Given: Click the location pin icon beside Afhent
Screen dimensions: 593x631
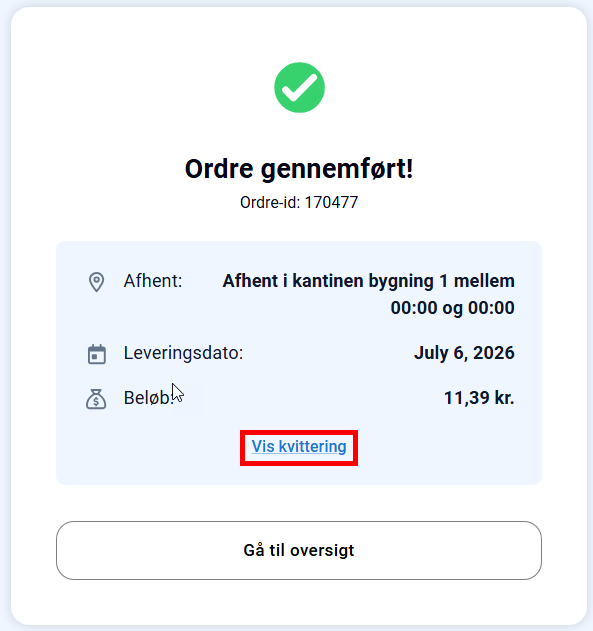Looking at the screenshot, I should [97, 282].
